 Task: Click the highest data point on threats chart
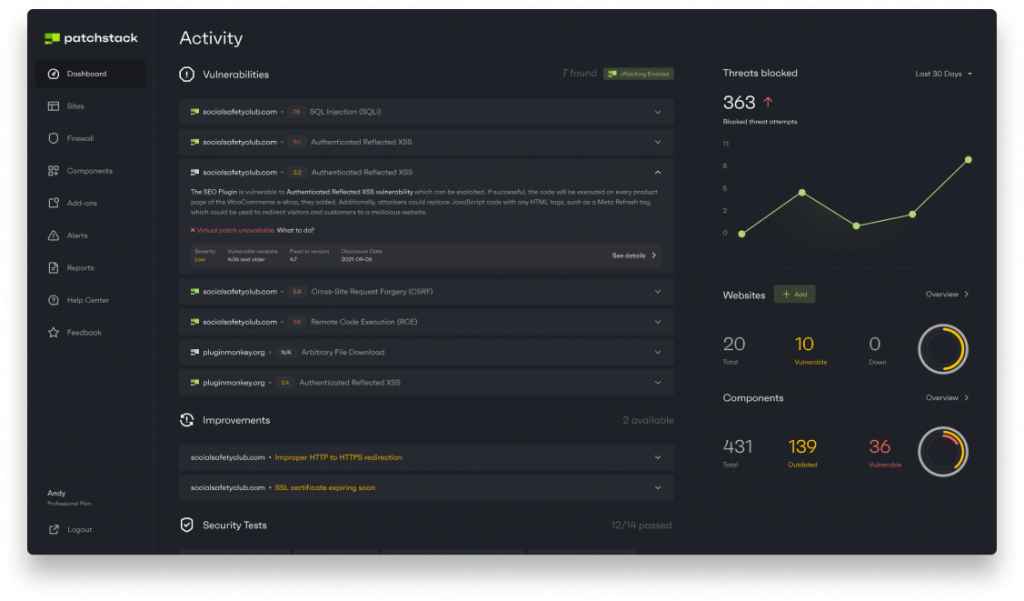(968, 159)
